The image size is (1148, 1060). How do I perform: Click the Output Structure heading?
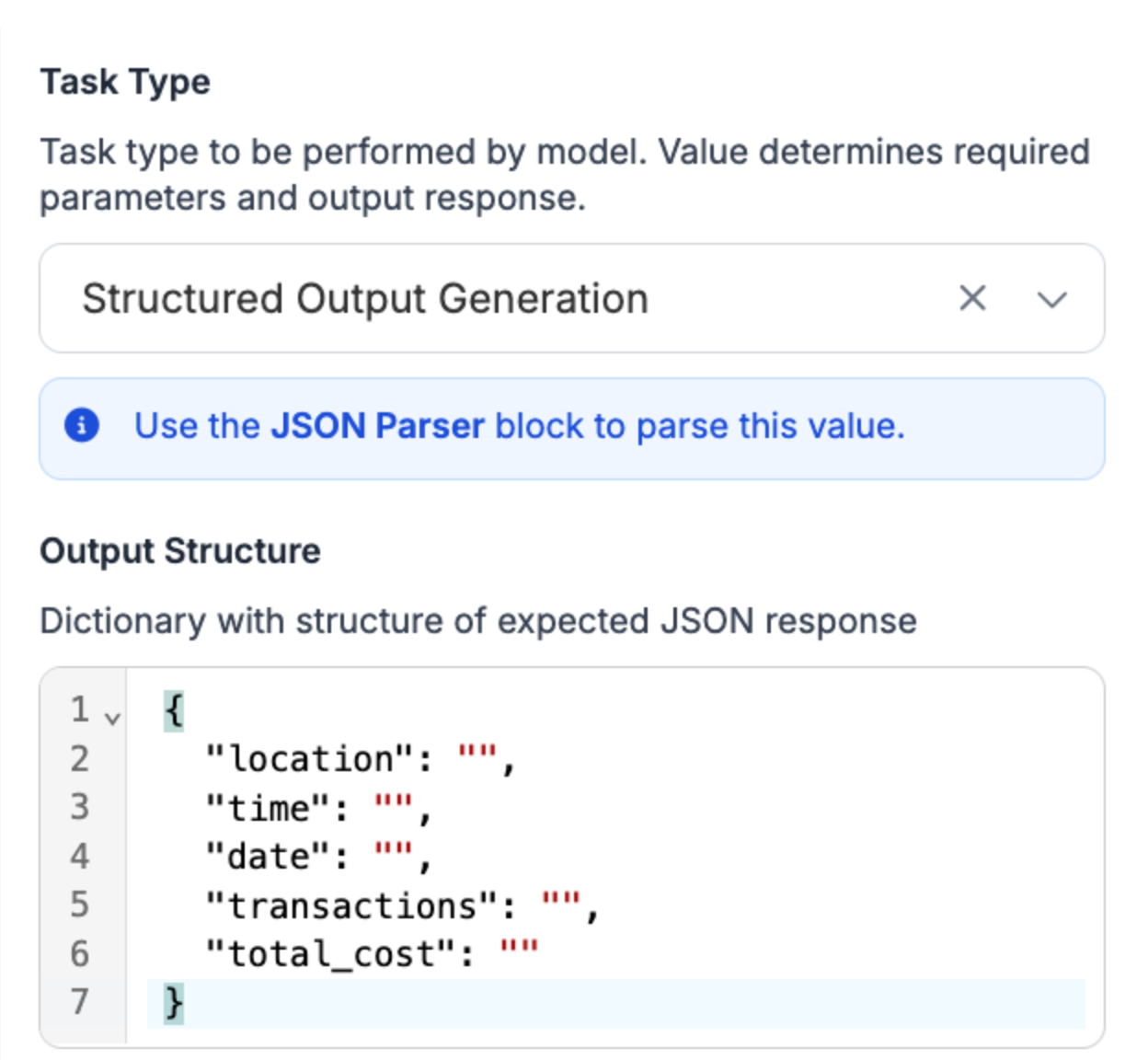tap(180, 551)
